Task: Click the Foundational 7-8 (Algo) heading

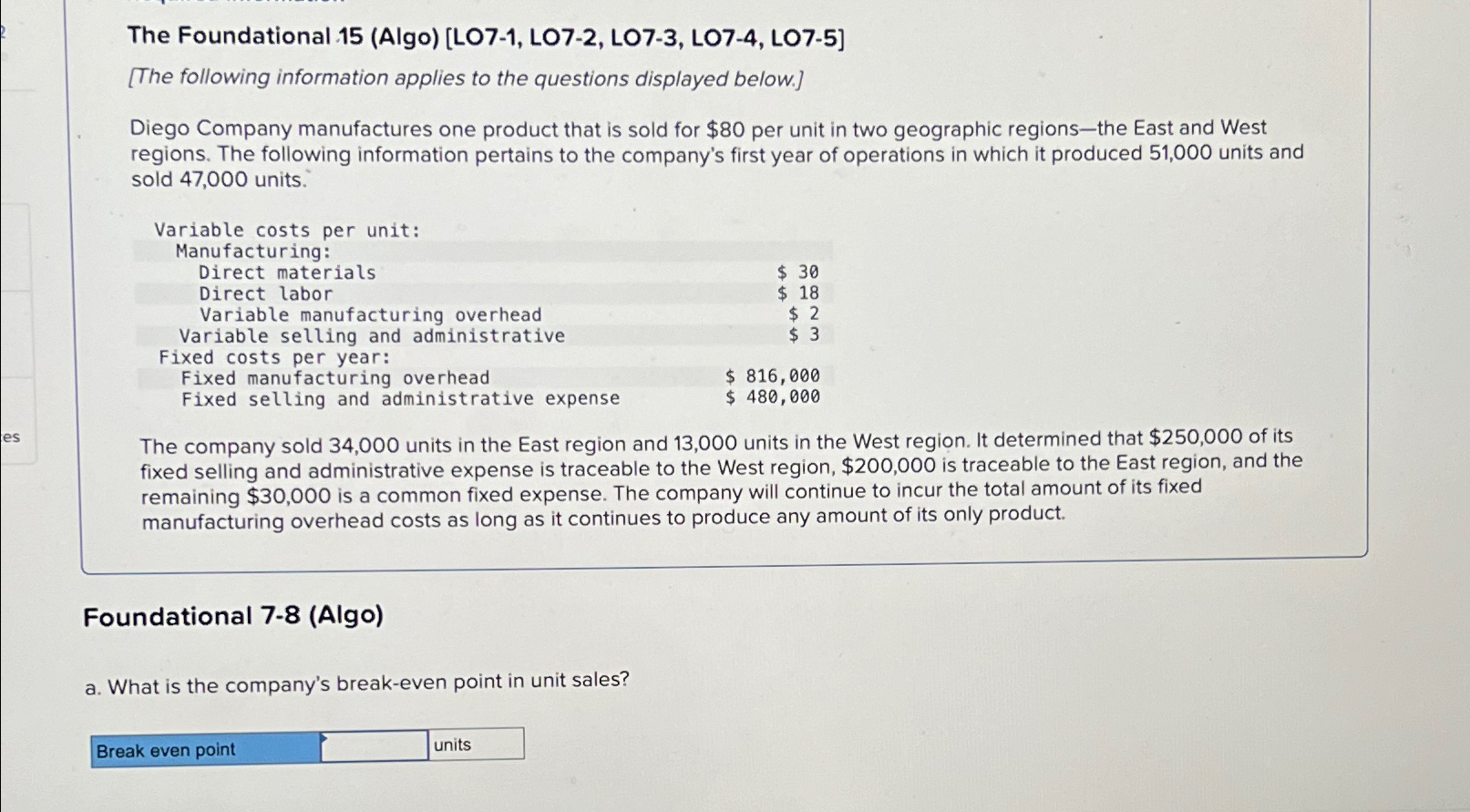Action: tap(232, 617)
